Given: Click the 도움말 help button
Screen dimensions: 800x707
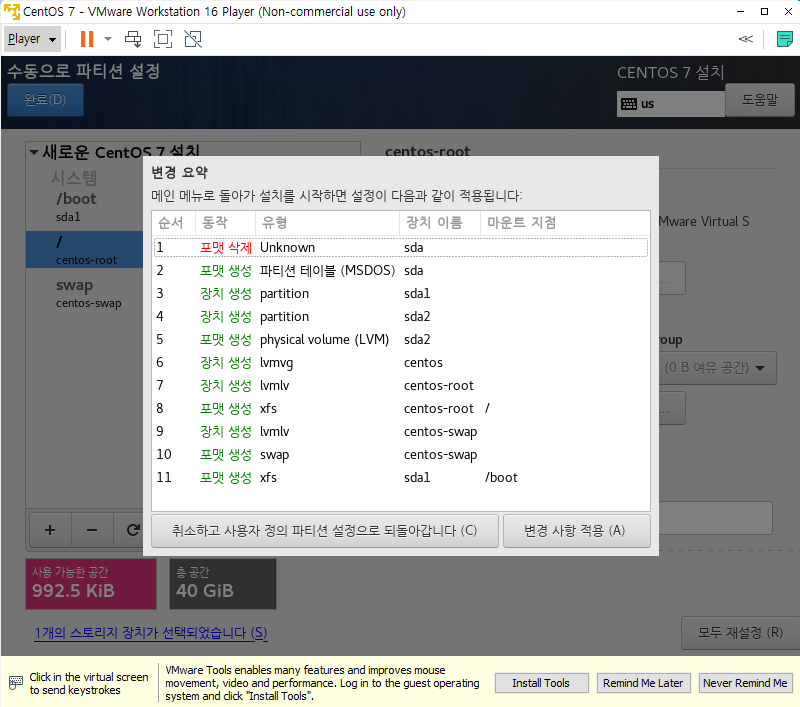Looking at the screenshot, I should (x=760, y=99).
